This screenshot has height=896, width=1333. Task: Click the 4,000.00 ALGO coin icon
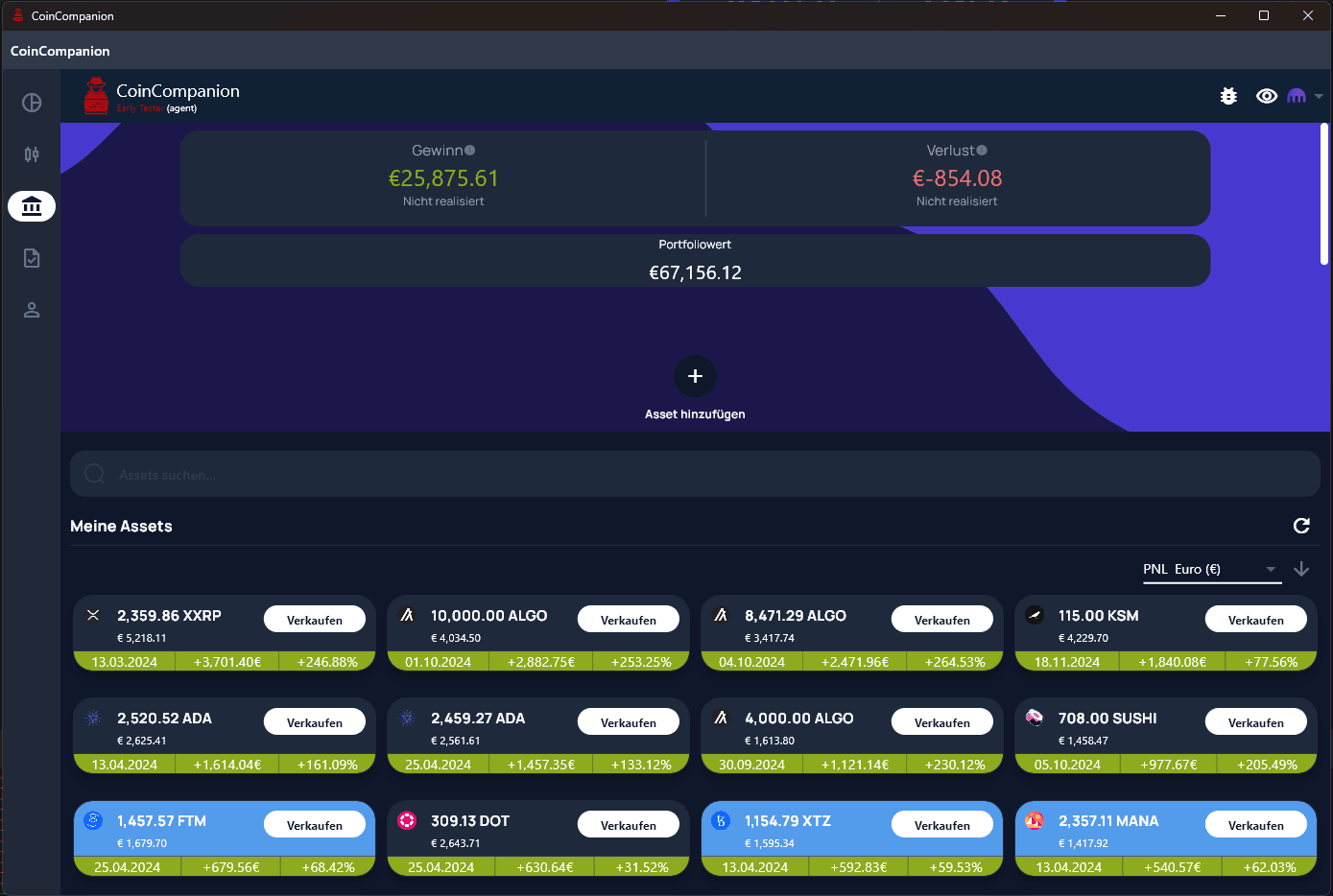721,718
